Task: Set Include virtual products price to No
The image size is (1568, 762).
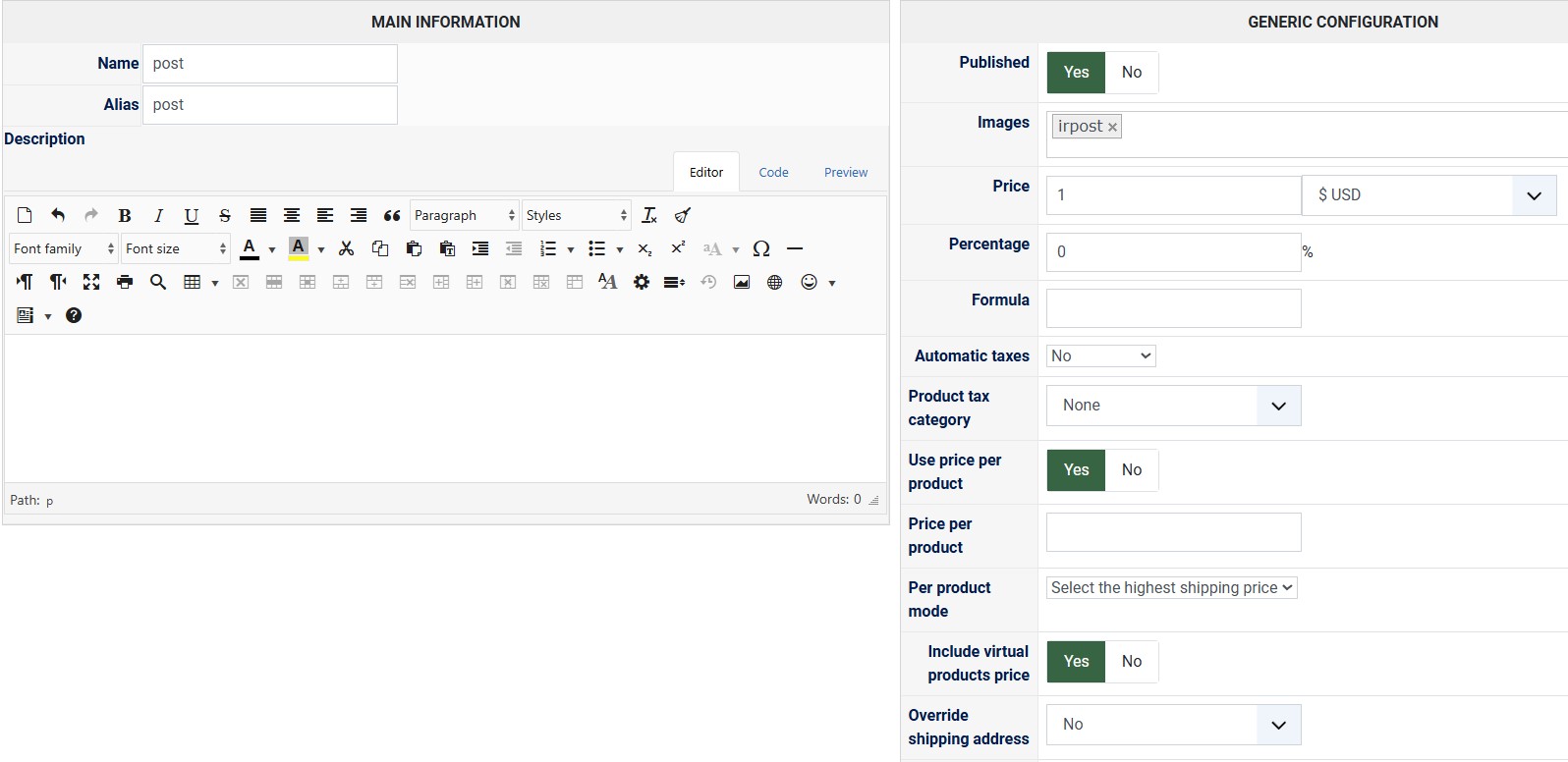Action: [x=1132, y=662]
